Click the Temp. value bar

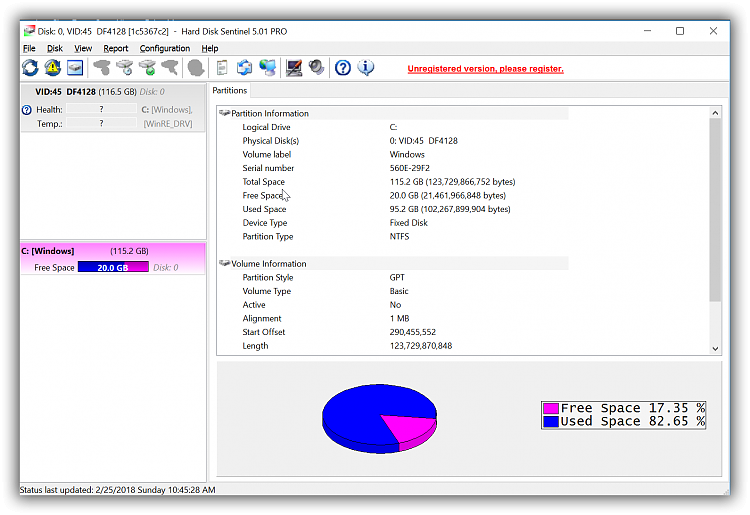click(101, 123)
